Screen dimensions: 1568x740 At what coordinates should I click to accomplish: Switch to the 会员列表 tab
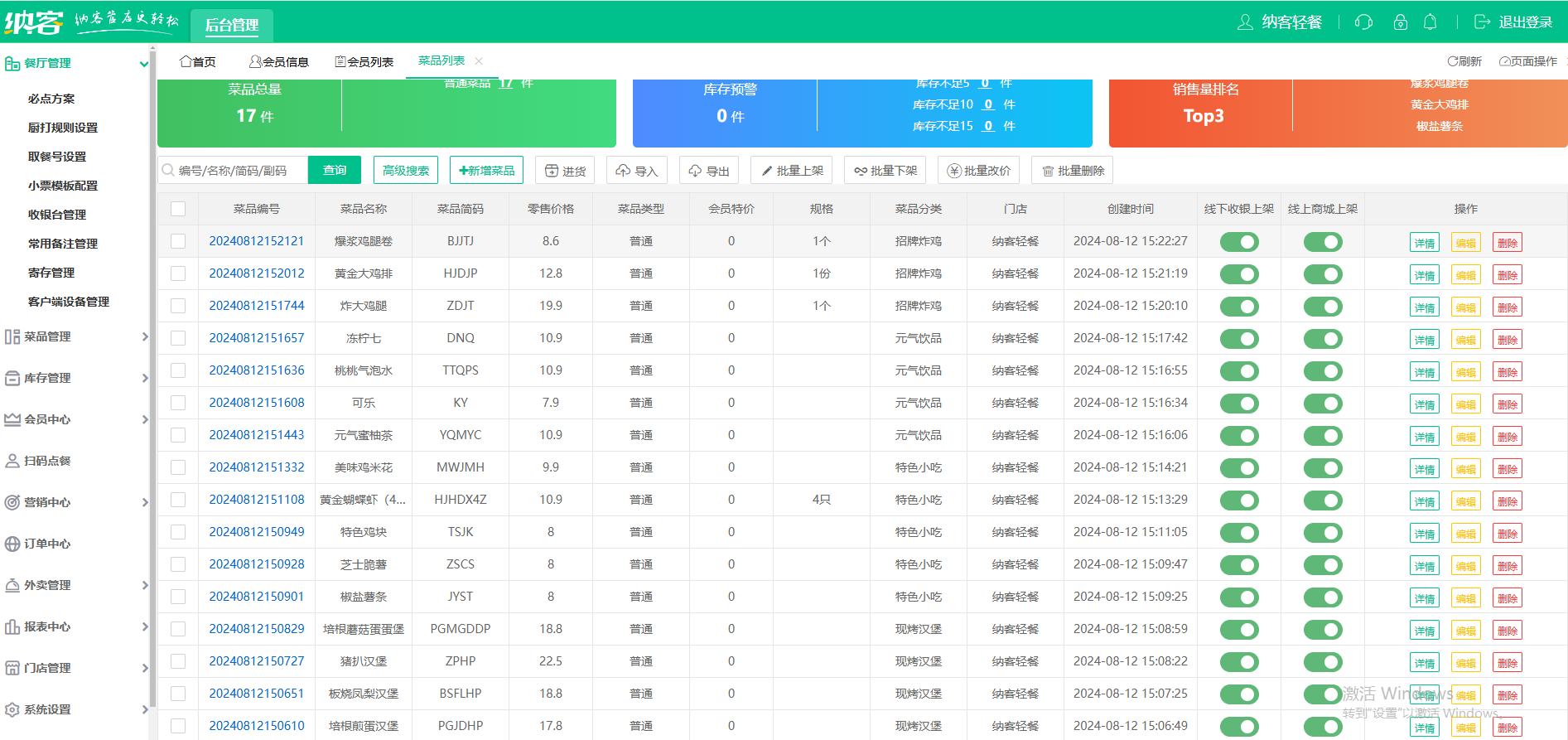364,62
